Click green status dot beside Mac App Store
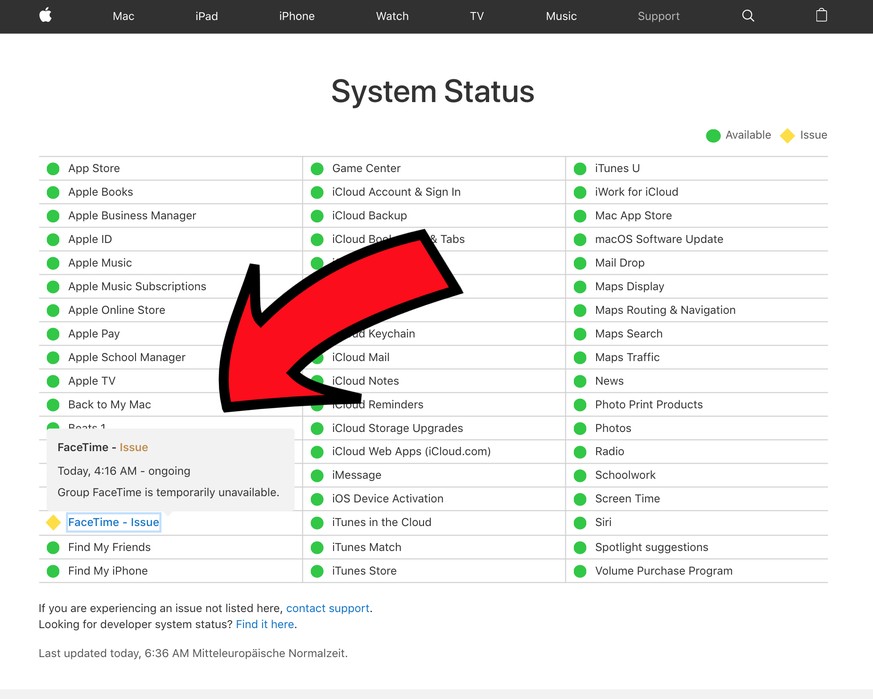This screenshot has width=873, height=699. pyautogui.click(x=580, y=216)
